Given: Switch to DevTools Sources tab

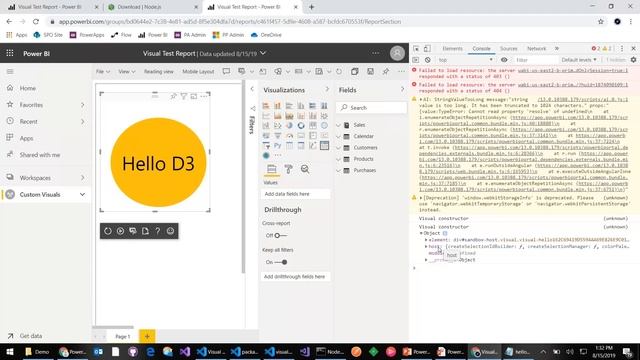Looking at the screenshot, I should coord(509,49).
